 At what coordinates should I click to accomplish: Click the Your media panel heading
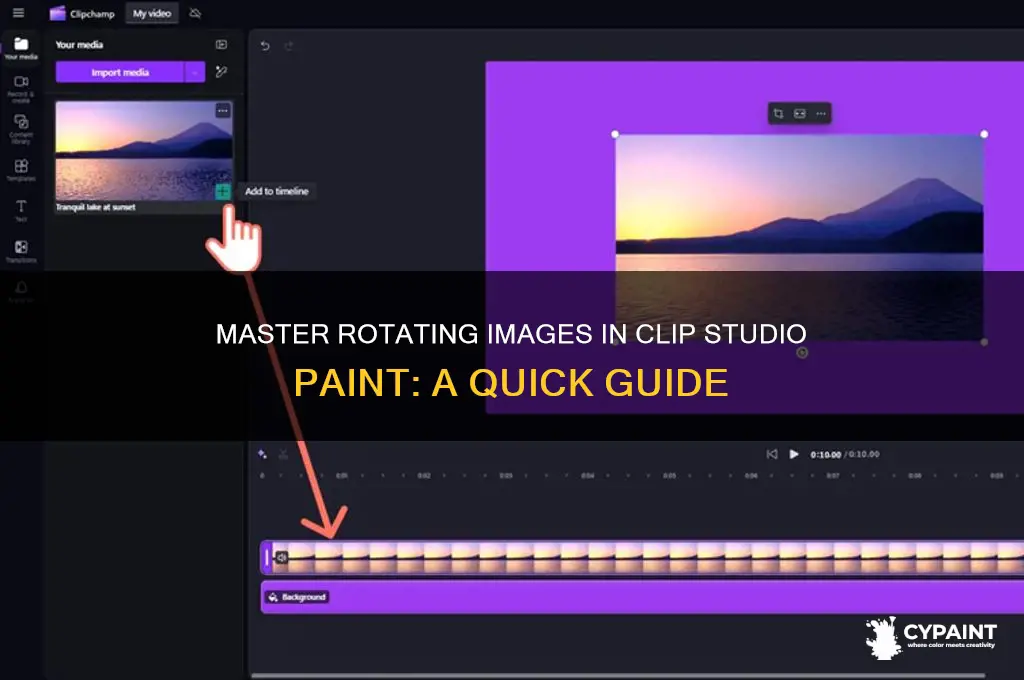tap(79, 44)
